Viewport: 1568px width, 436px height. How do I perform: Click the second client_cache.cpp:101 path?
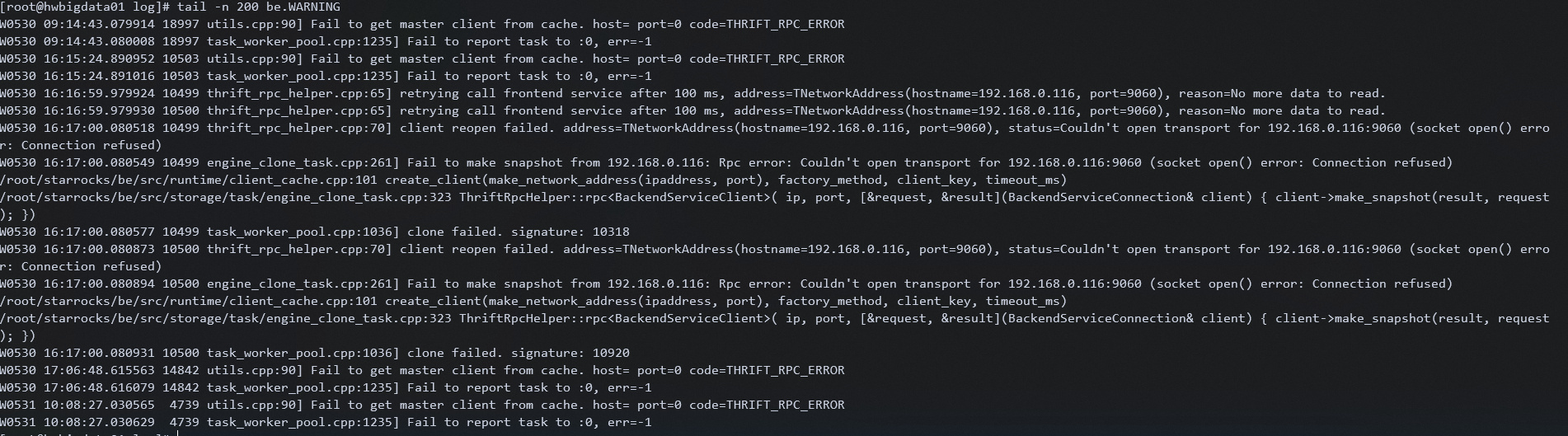[189, 301]
